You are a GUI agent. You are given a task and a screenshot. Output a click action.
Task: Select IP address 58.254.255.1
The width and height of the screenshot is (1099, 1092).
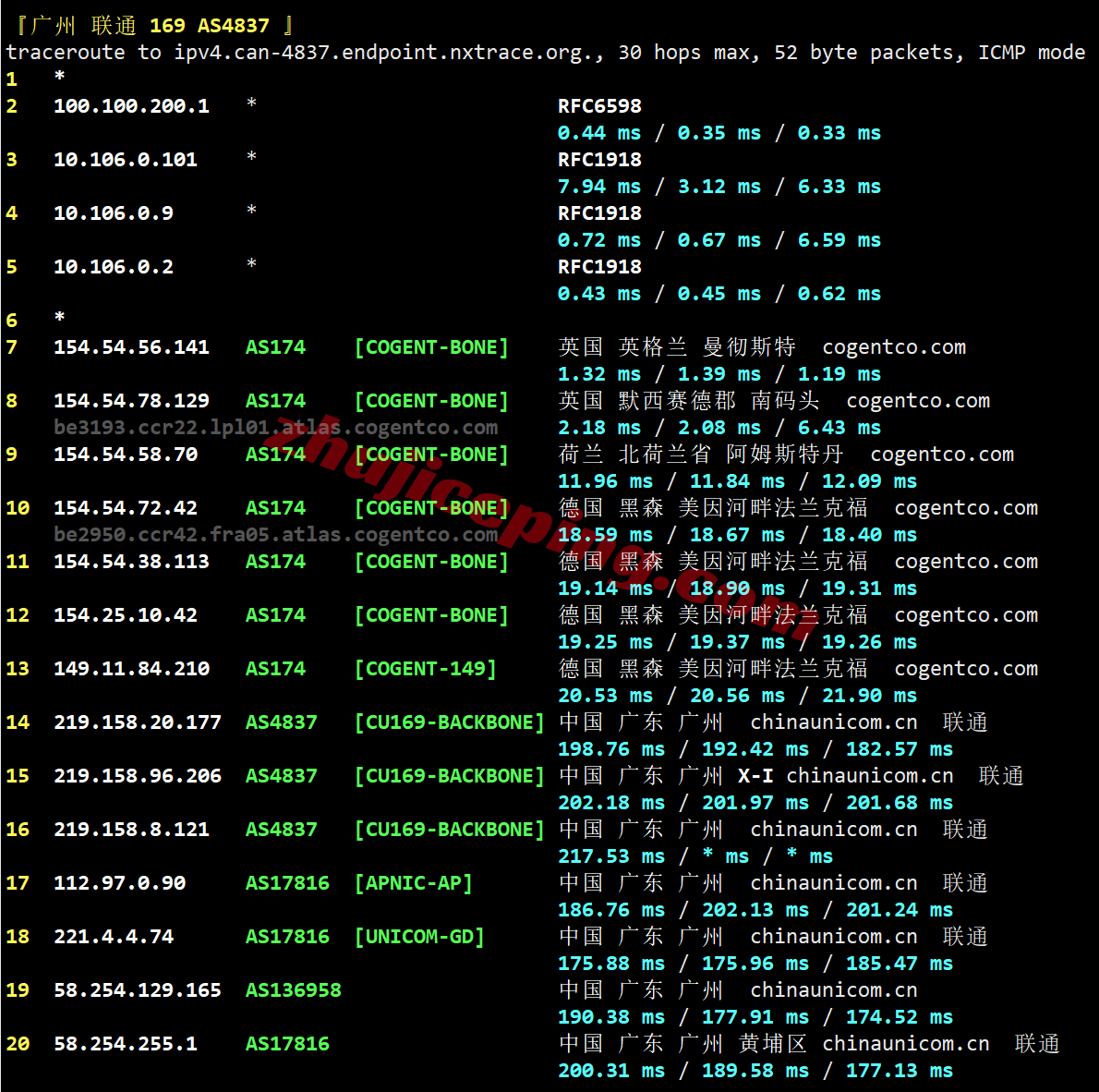[126, 1044]
